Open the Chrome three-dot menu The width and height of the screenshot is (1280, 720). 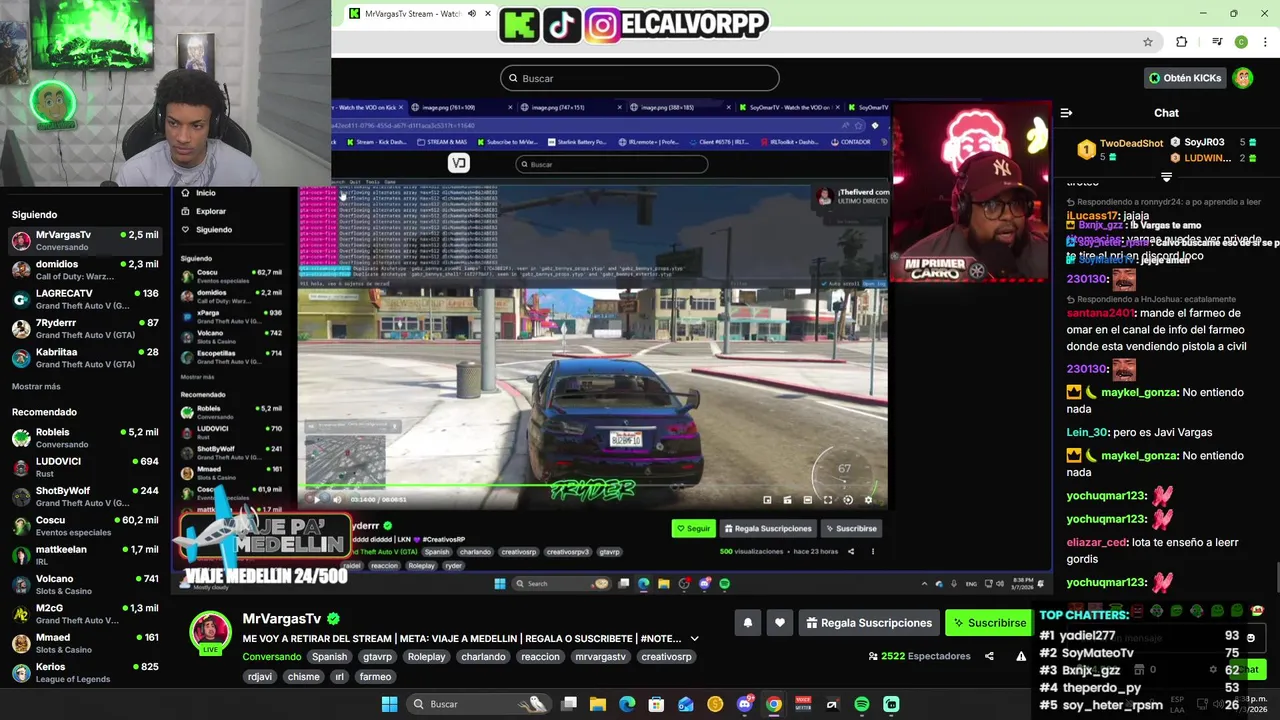pos(1266,42)
